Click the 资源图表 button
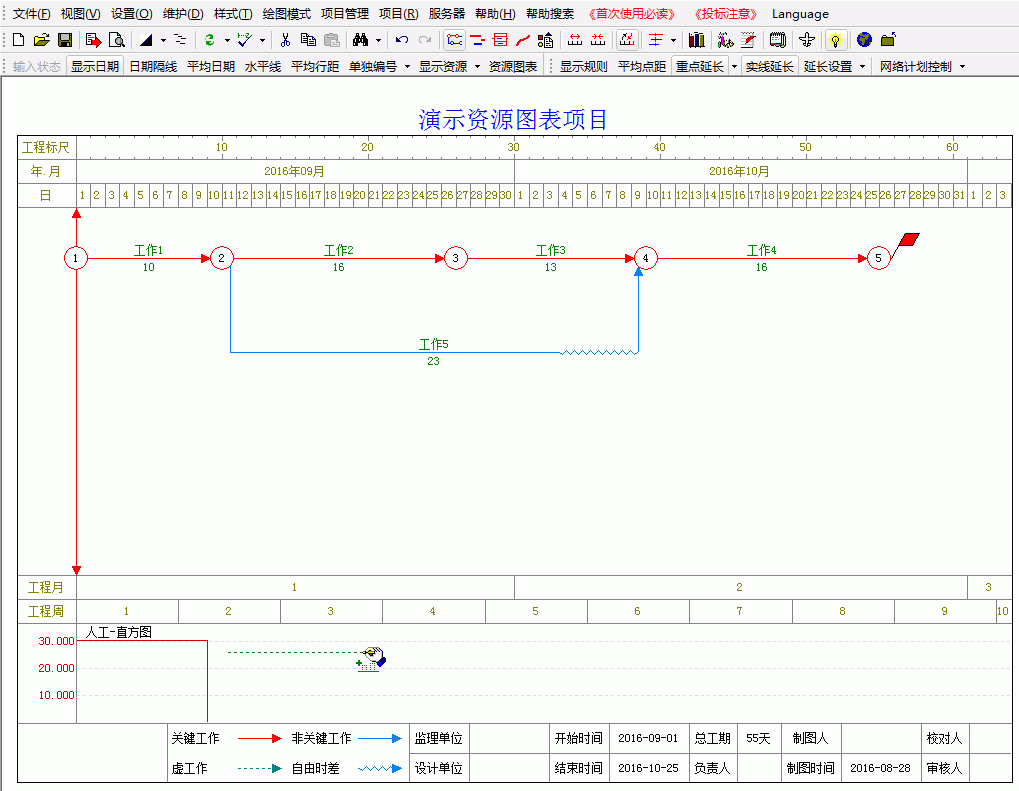 click(513, 66)
